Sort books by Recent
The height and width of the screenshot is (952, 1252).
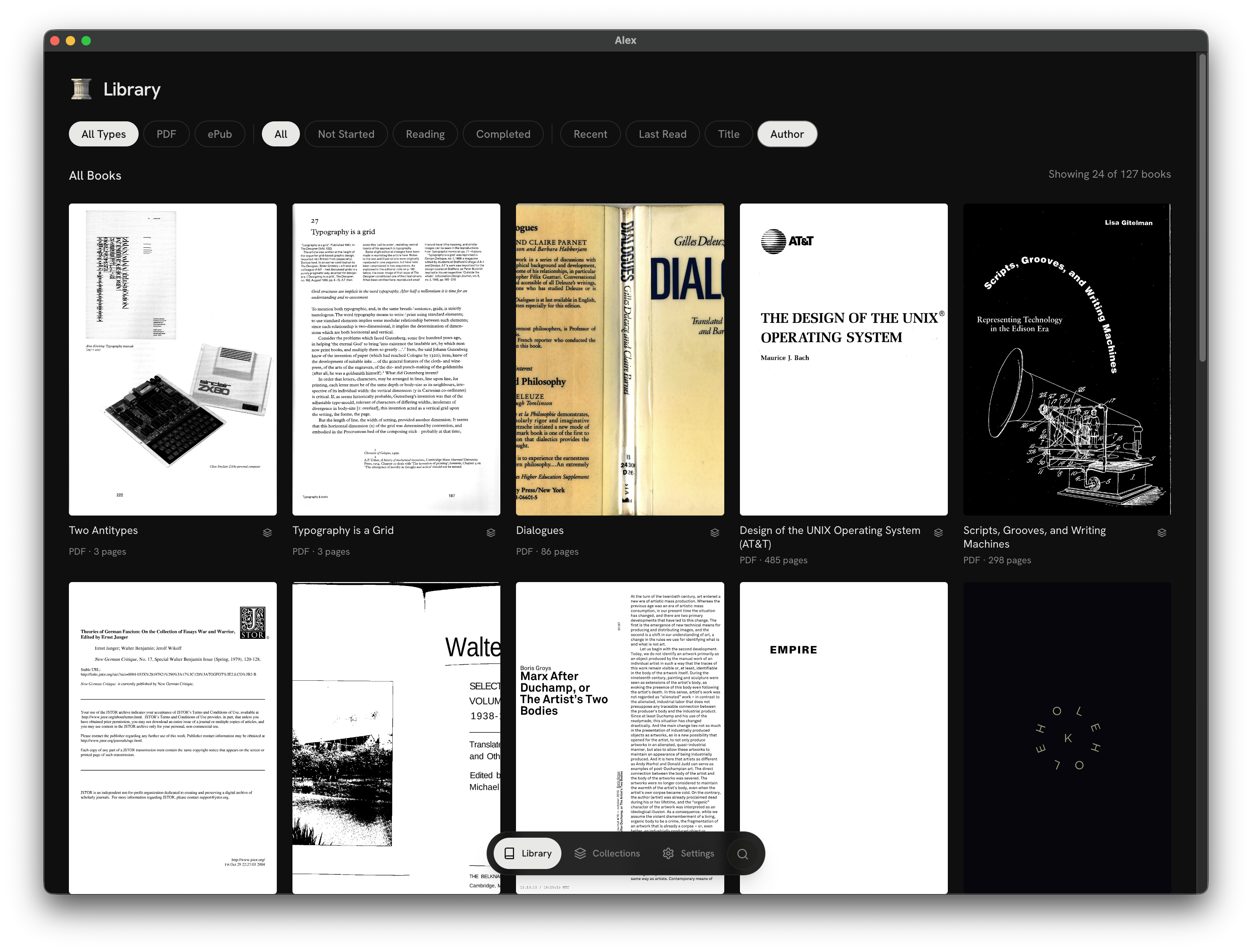(590, 134)
